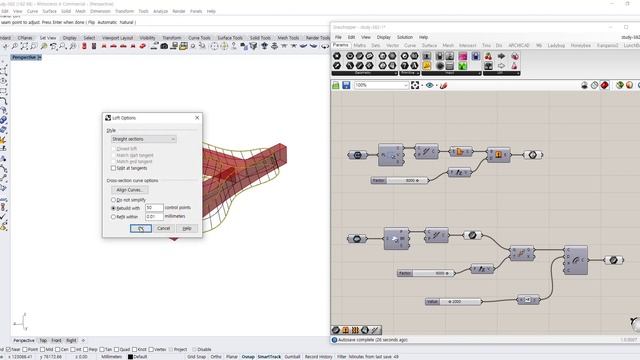Viewport: 640px width, 360px height.
Task: Click OK in Loft Options dialog
Action: tap(141, 229)
